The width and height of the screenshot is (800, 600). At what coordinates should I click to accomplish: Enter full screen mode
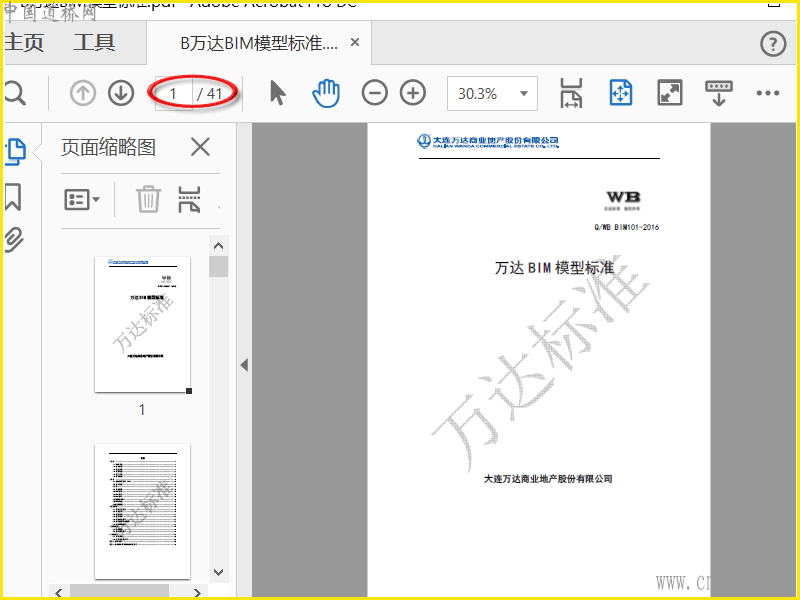669,93
